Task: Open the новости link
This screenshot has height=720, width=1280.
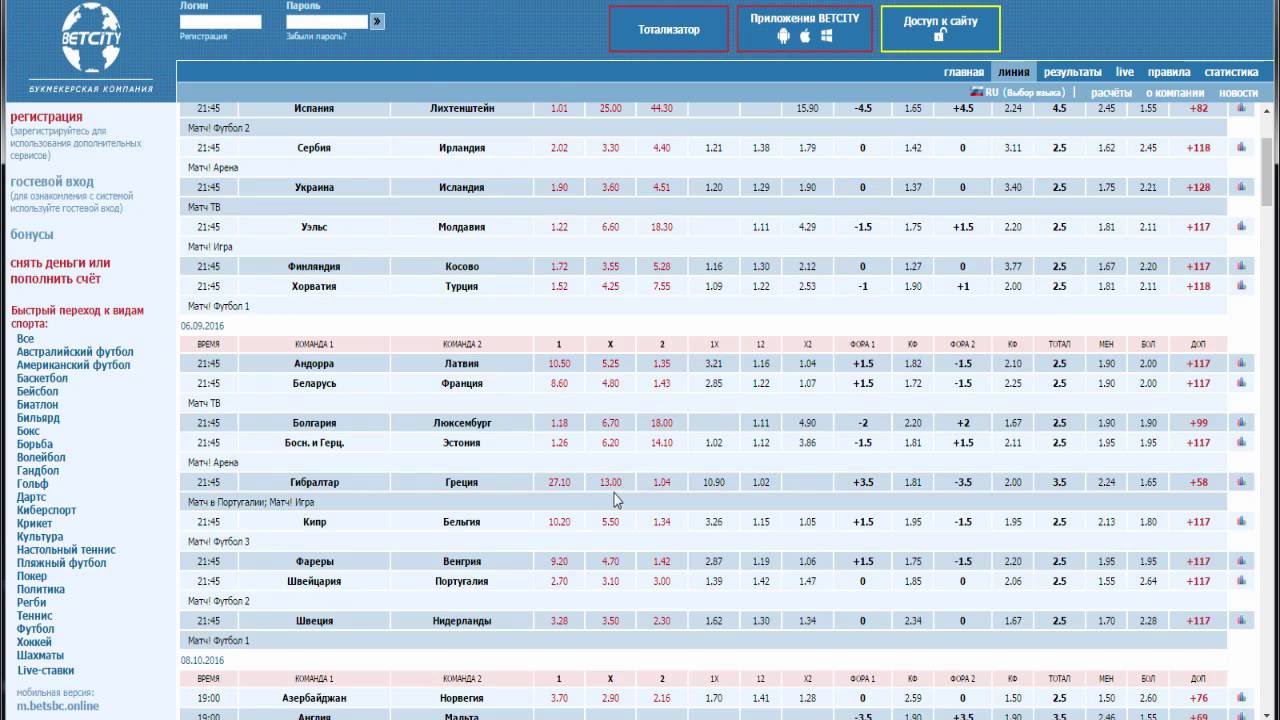Action: [1238, 92]
